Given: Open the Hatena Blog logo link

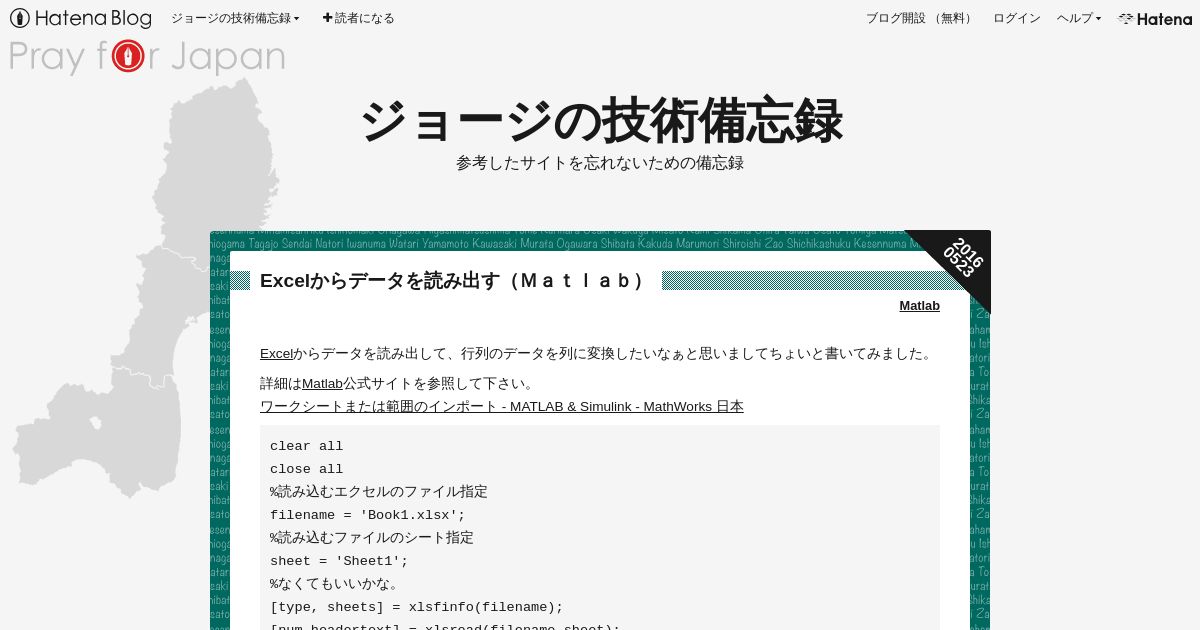Looking at the screenshot, I should coord(81,18).
